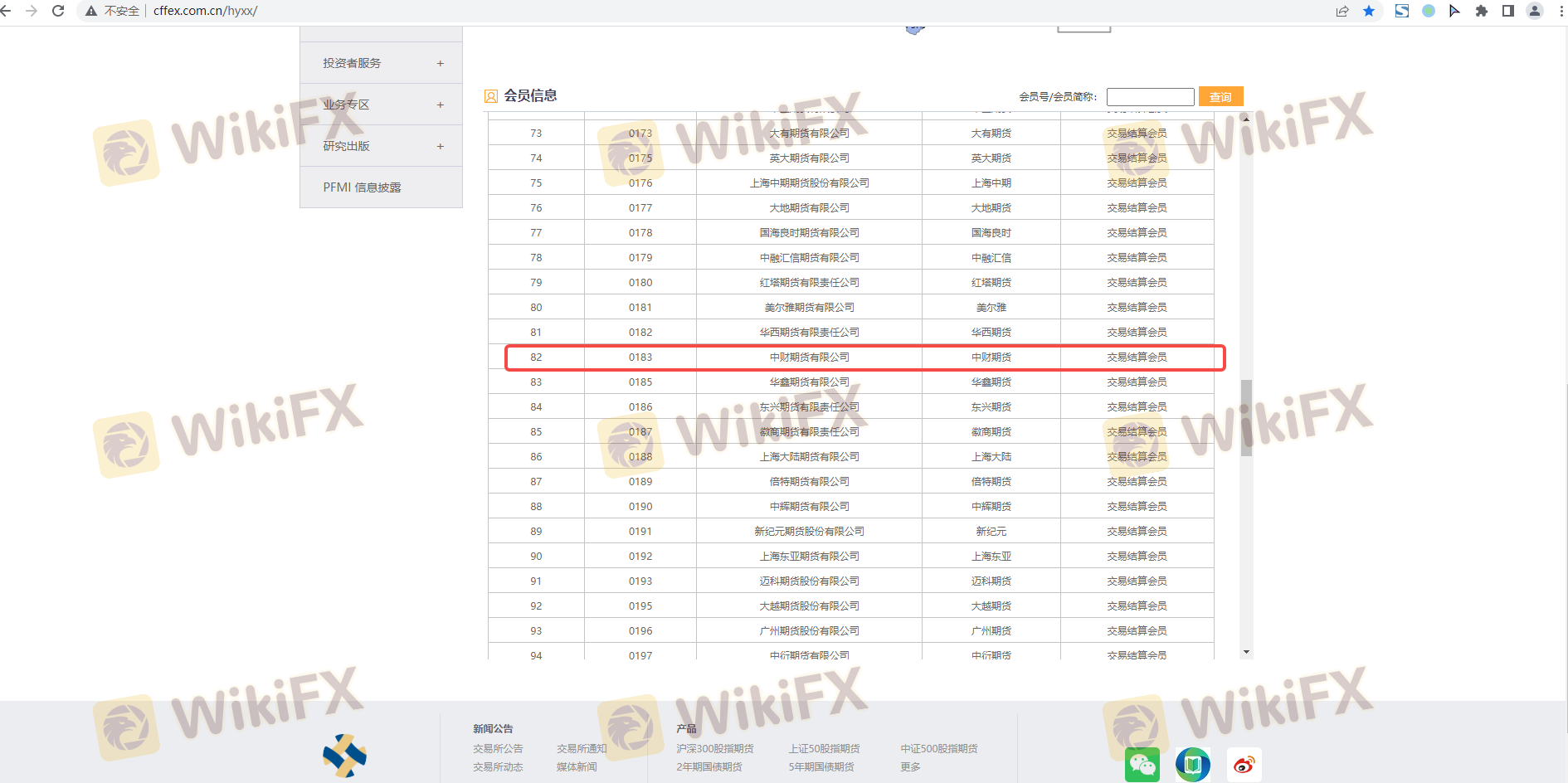Focus the 会员号/会员简称 input field

[x=1150, y=97]
